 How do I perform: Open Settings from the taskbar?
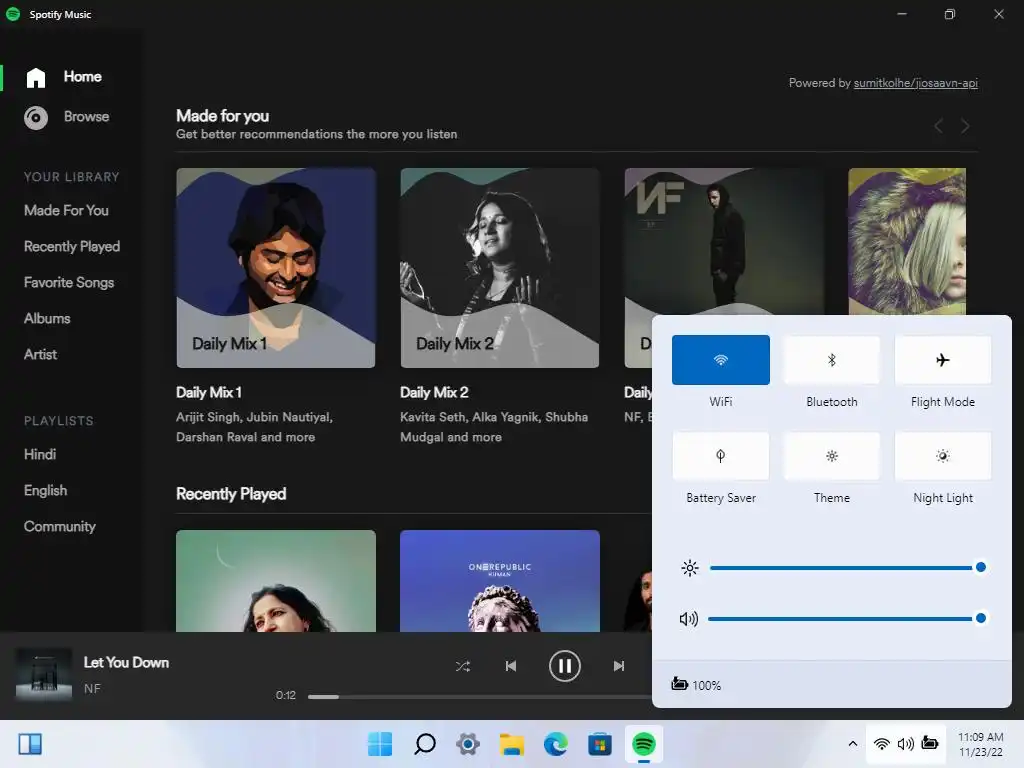pos(468,744)
